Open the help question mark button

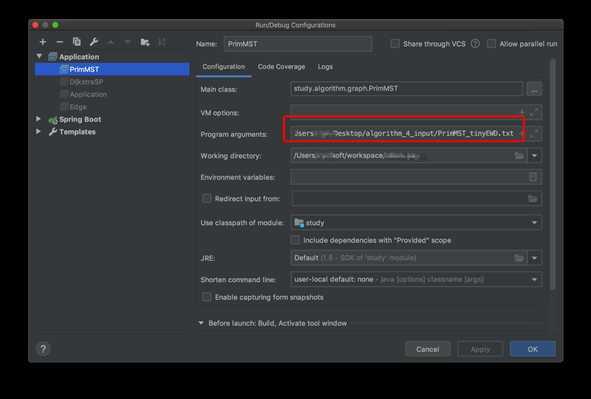[43, 349]
